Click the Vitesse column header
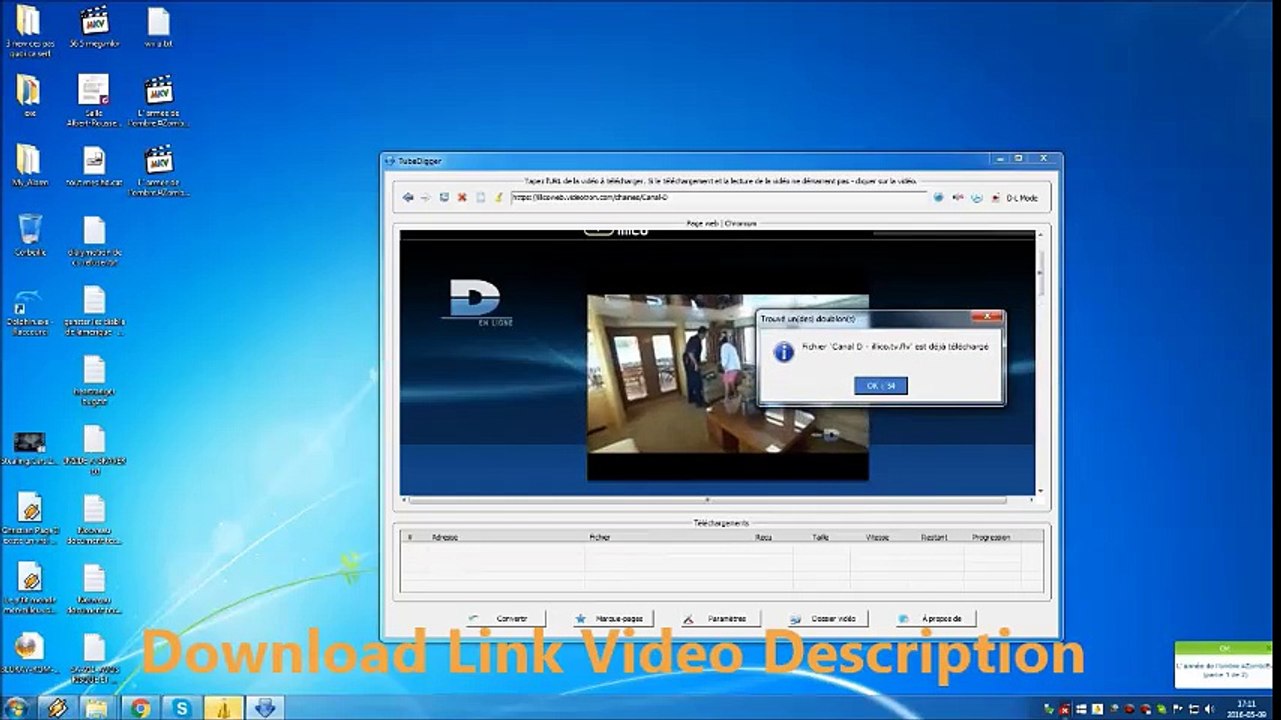Image resolution: width=1281 pixels, height=720 pixels. click(877, 538)
